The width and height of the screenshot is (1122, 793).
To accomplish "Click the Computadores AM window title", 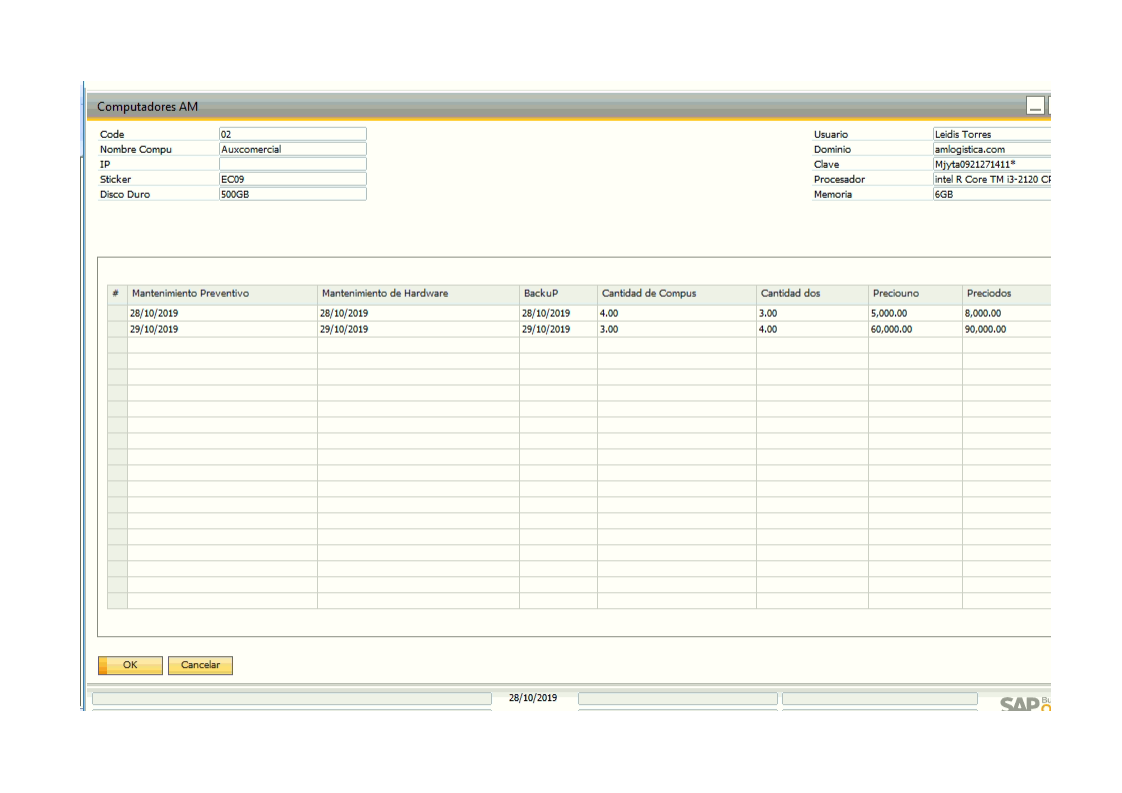I will coord(147,107).
